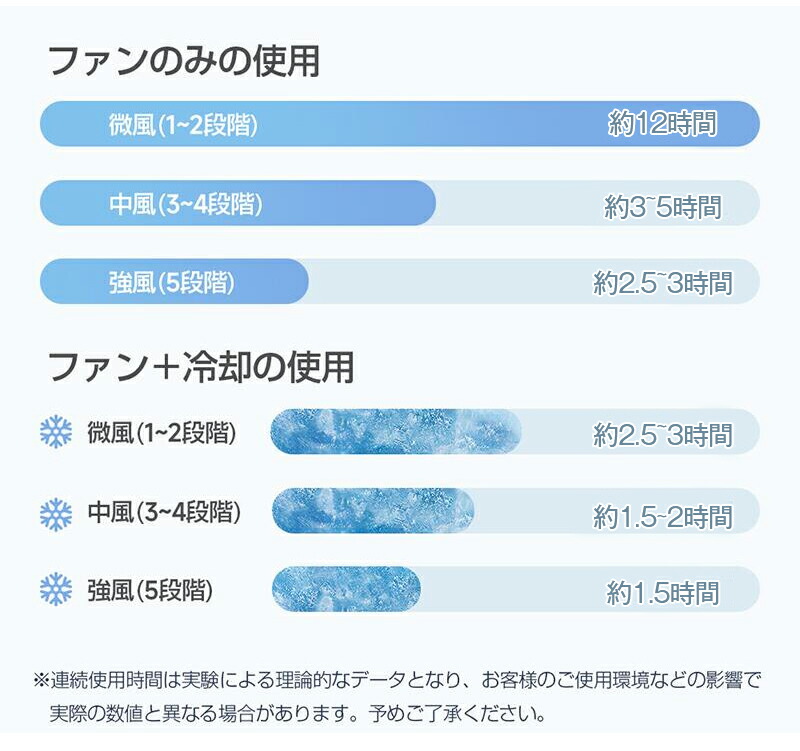Viewport: 800px width, 751px height.
Task: Click the 約1.5時間 duration text
Action: pyautogui.click(x=662, y=593)
